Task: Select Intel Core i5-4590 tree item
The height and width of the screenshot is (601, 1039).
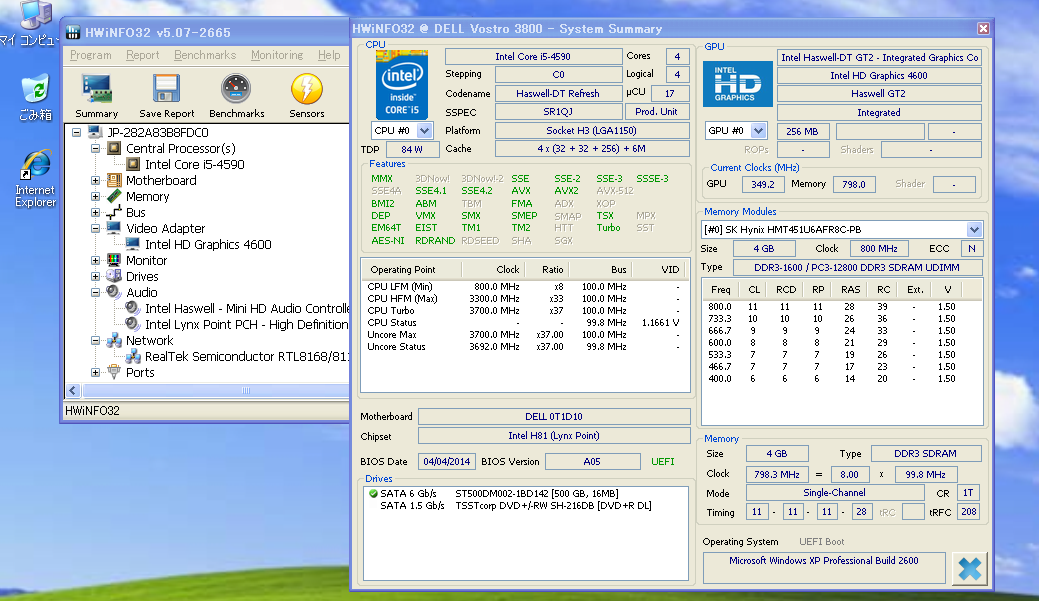Action: tap(195, 164)
